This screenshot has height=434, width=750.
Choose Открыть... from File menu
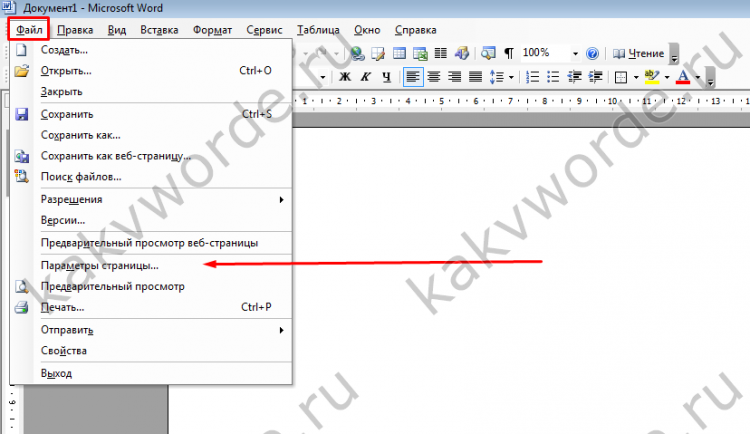coord(151,70)
